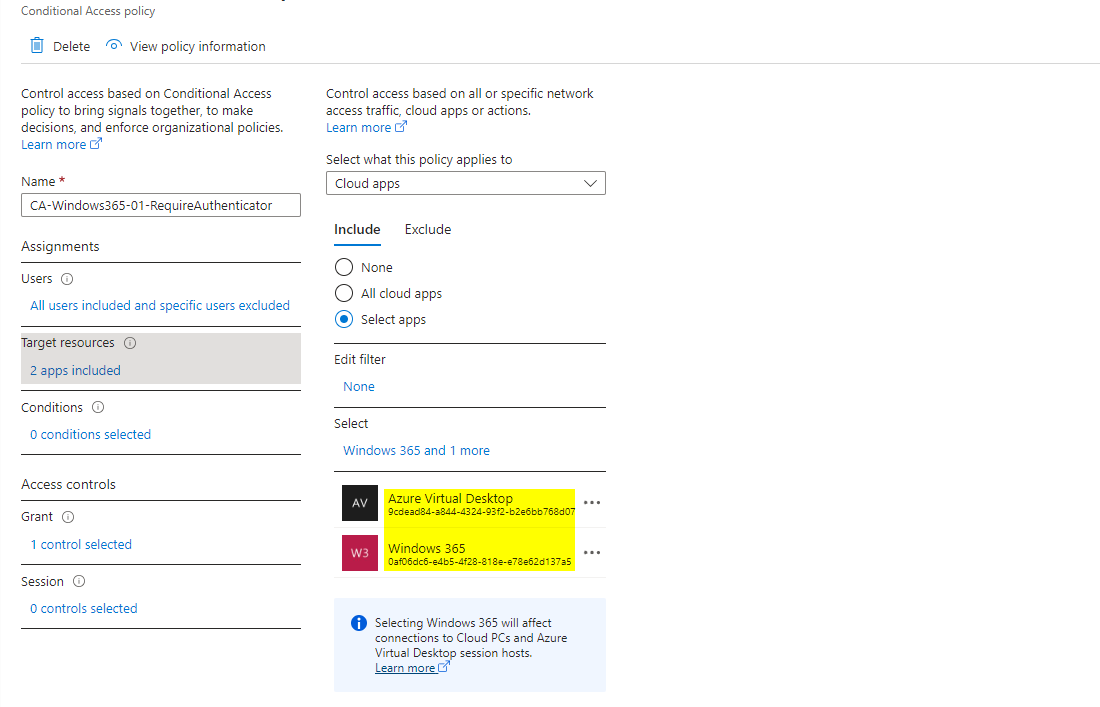Open info icon beside Target resources
The height and width of the screenshot is (707, 1100).
[x=130, y=343]
